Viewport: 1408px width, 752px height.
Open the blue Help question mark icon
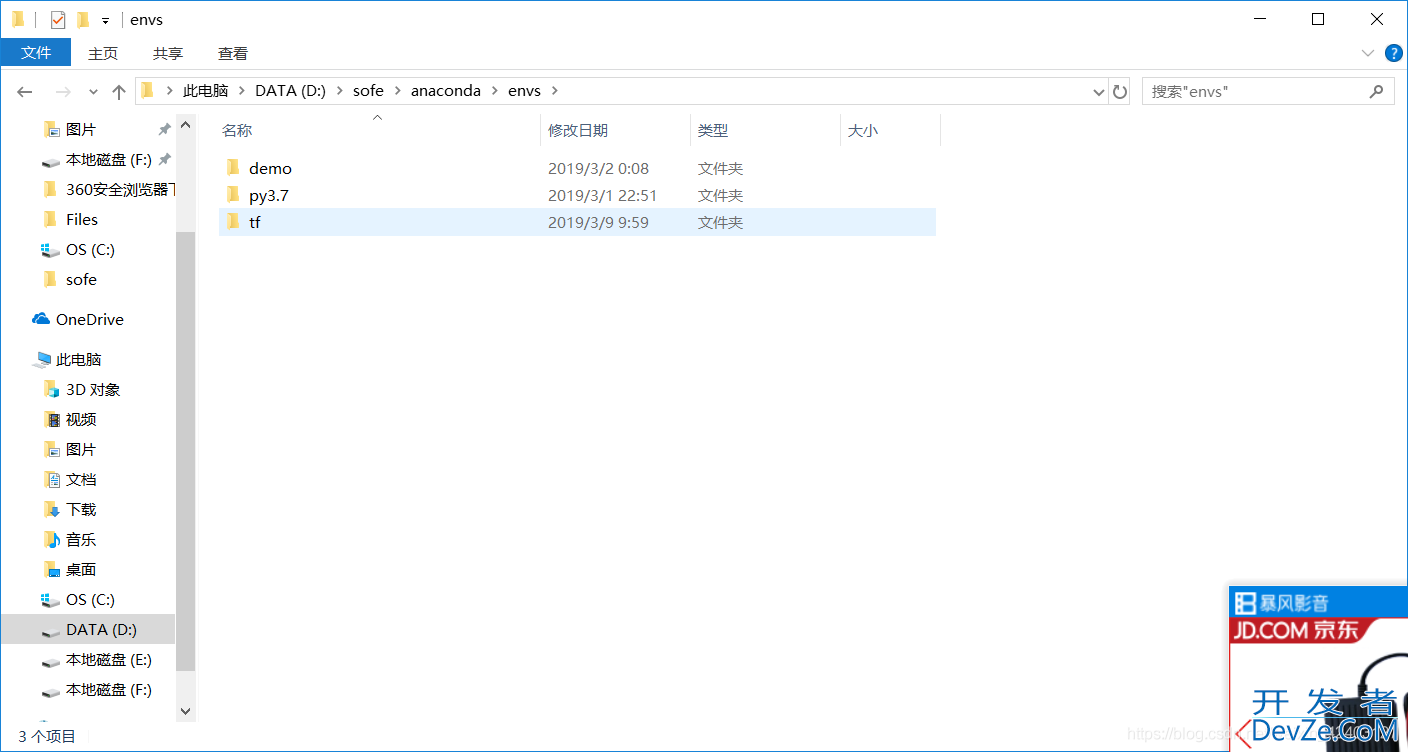[1394, 53]
